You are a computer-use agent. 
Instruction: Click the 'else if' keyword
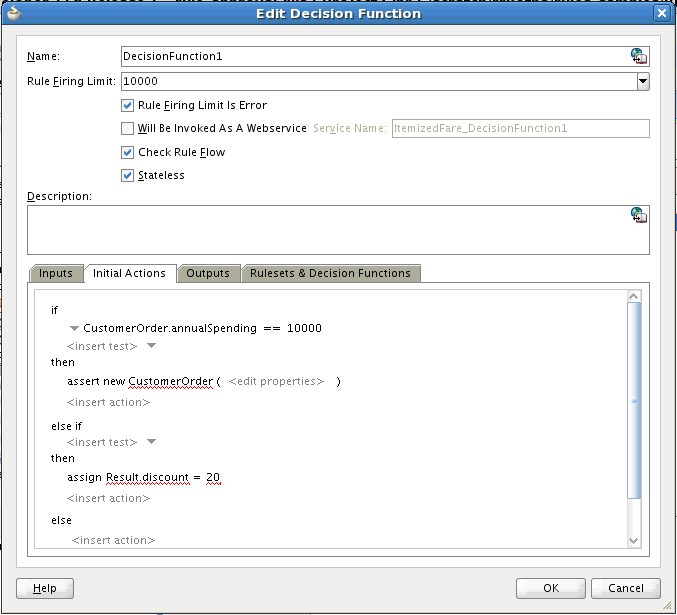pyautogui.click(x=66, y=426)
